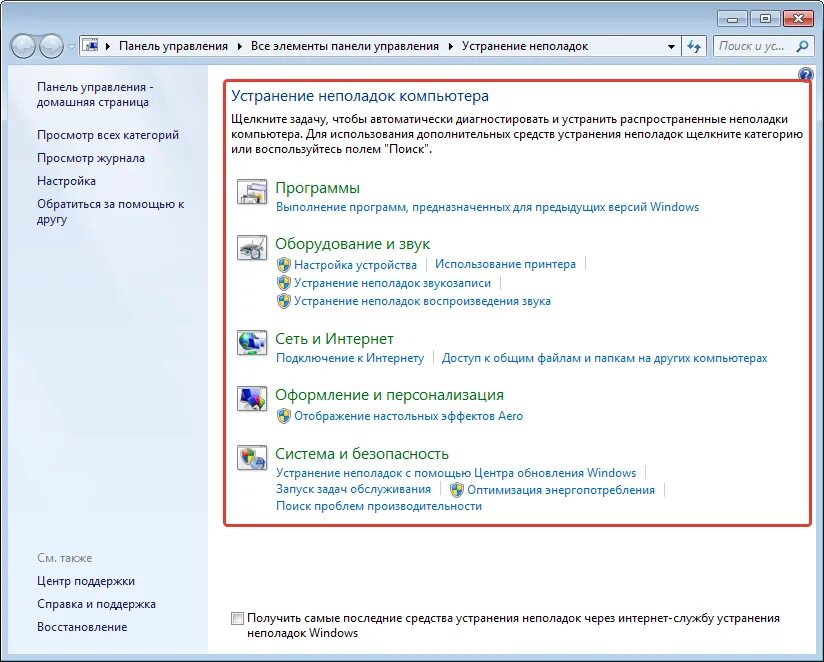
Task: Expand arrow after Панель управления breadcrumb
Action: (x=240, y=46)
